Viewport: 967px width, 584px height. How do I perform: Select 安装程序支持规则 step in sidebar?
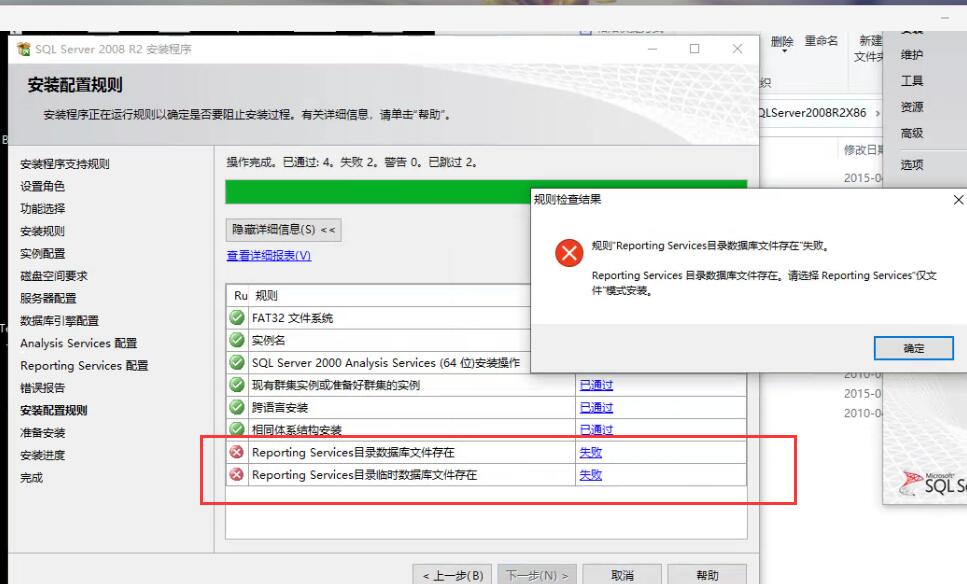click(65, 164)
